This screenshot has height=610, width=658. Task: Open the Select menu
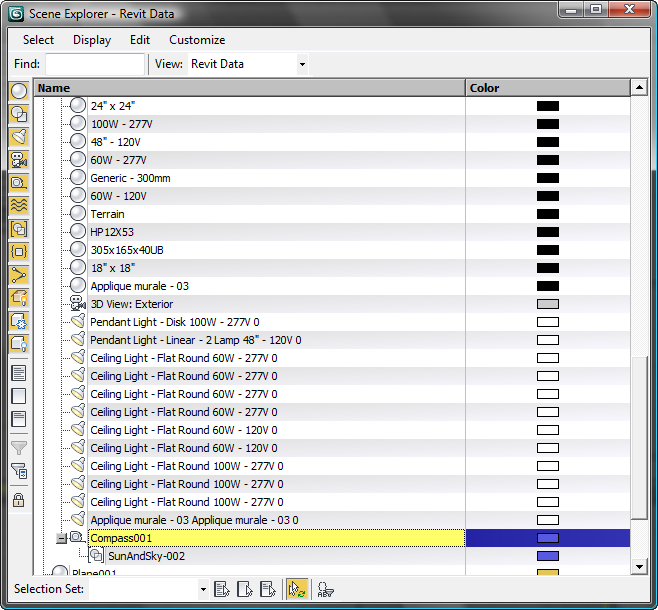click(38, 40)
